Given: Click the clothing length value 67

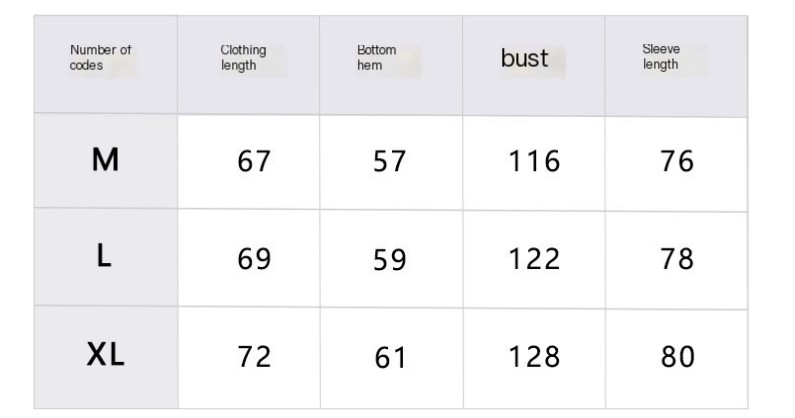Looking at the screenshot, I should click(x=254, y=161).
